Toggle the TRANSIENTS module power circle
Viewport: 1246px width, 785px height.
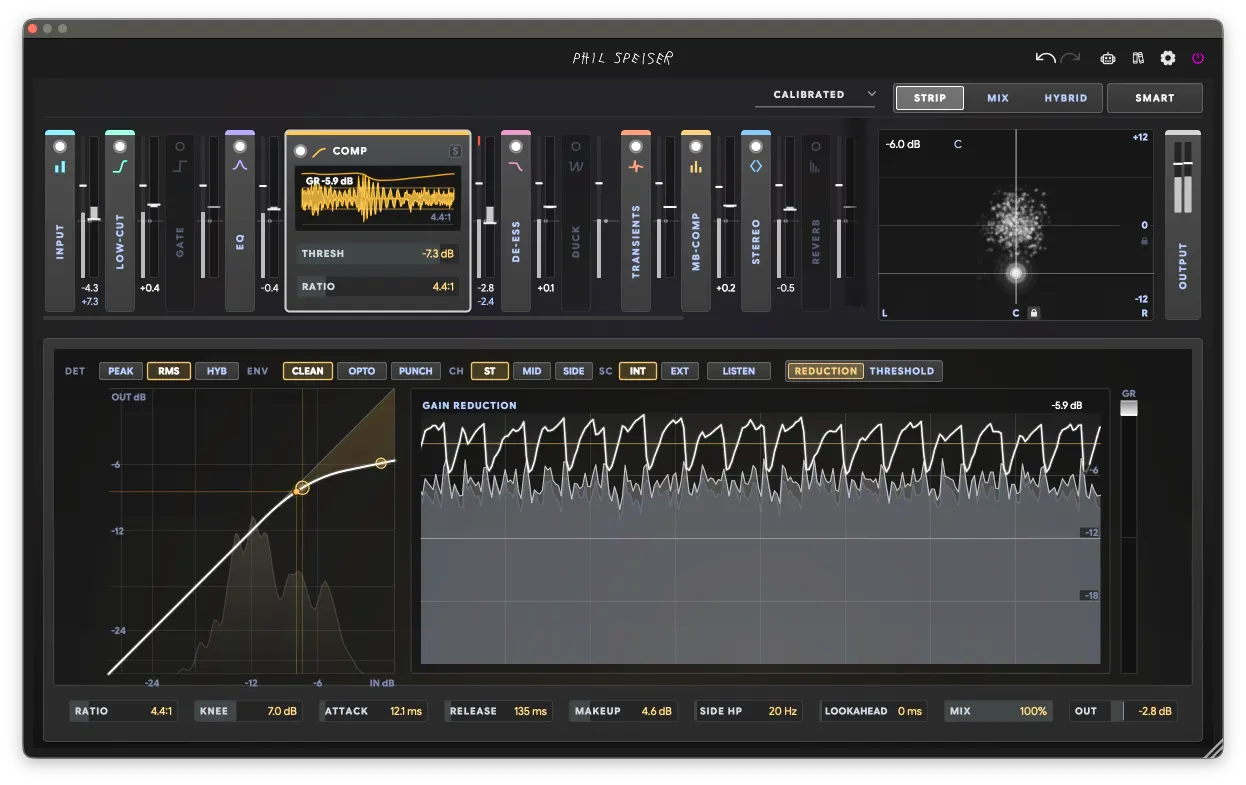click(636, 146)
